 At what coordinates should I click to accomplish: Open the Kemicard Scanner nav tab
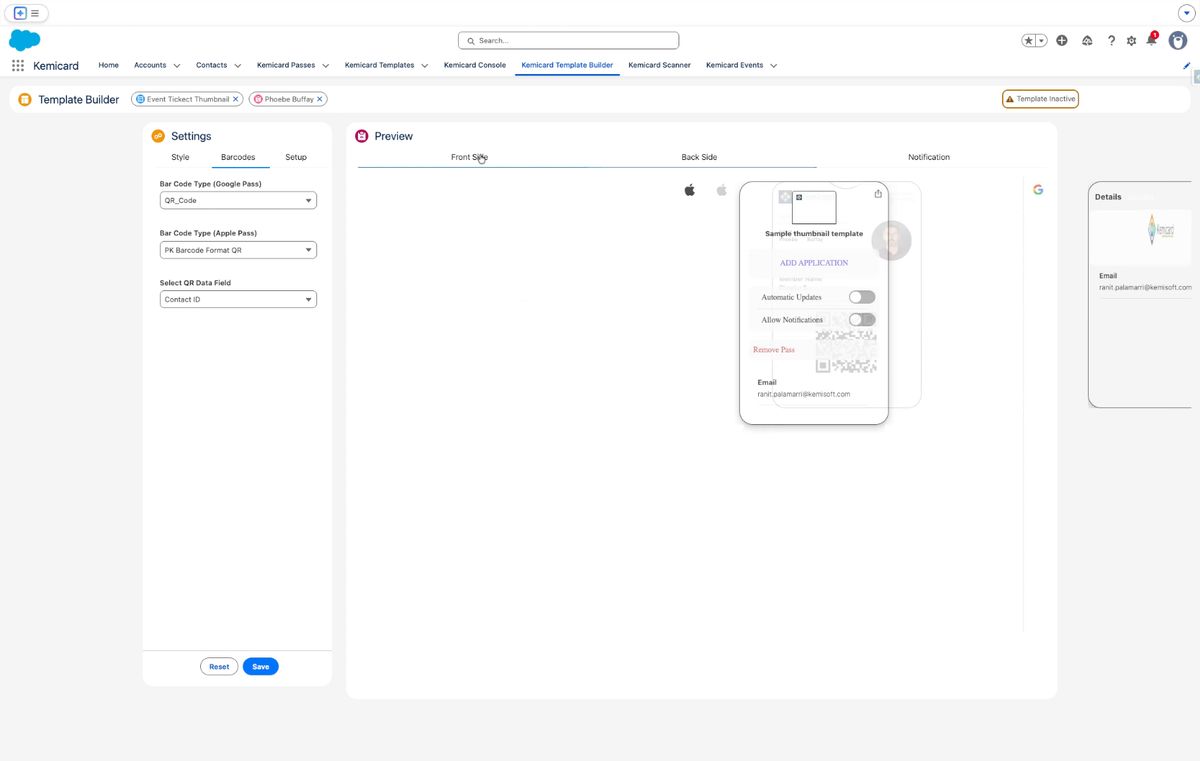[x=659, y=65]
